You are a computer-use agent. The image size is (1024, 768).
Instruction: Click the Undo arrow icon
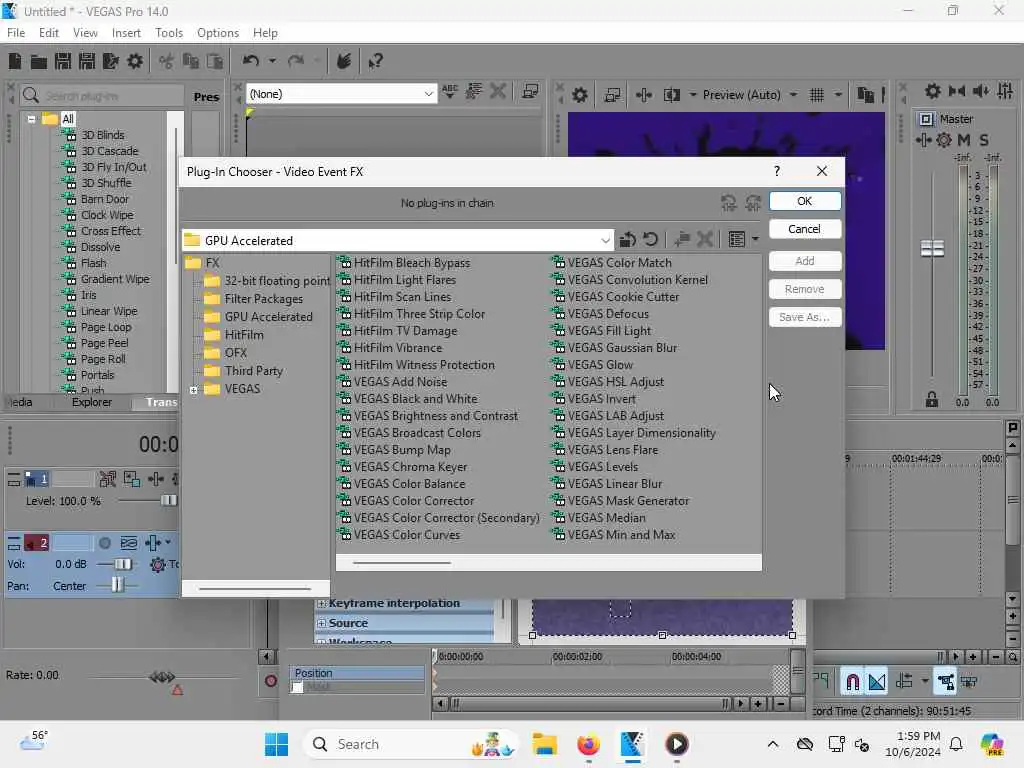tap(251, 61)
